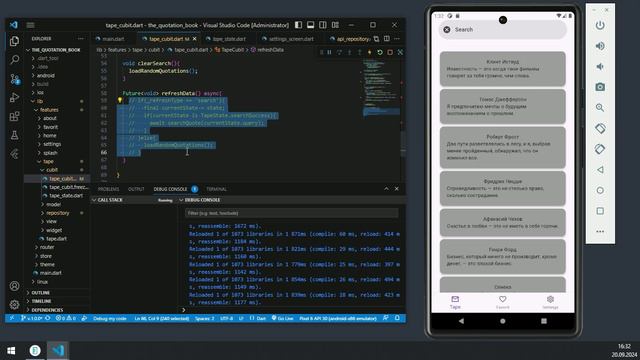Screen dimensions: 640x360
Task: Collapse the cubit folder
Action: pyautogui.click(x=52, y=170)
